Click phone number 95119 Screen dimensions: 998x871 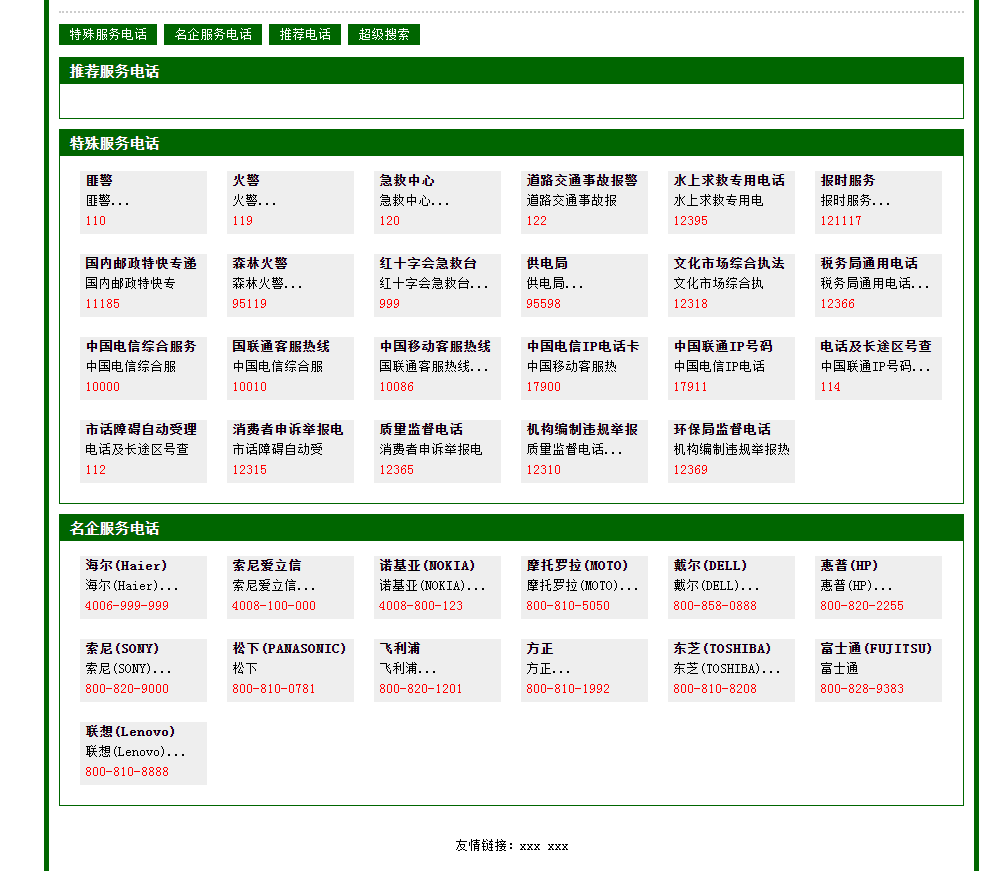250,304
